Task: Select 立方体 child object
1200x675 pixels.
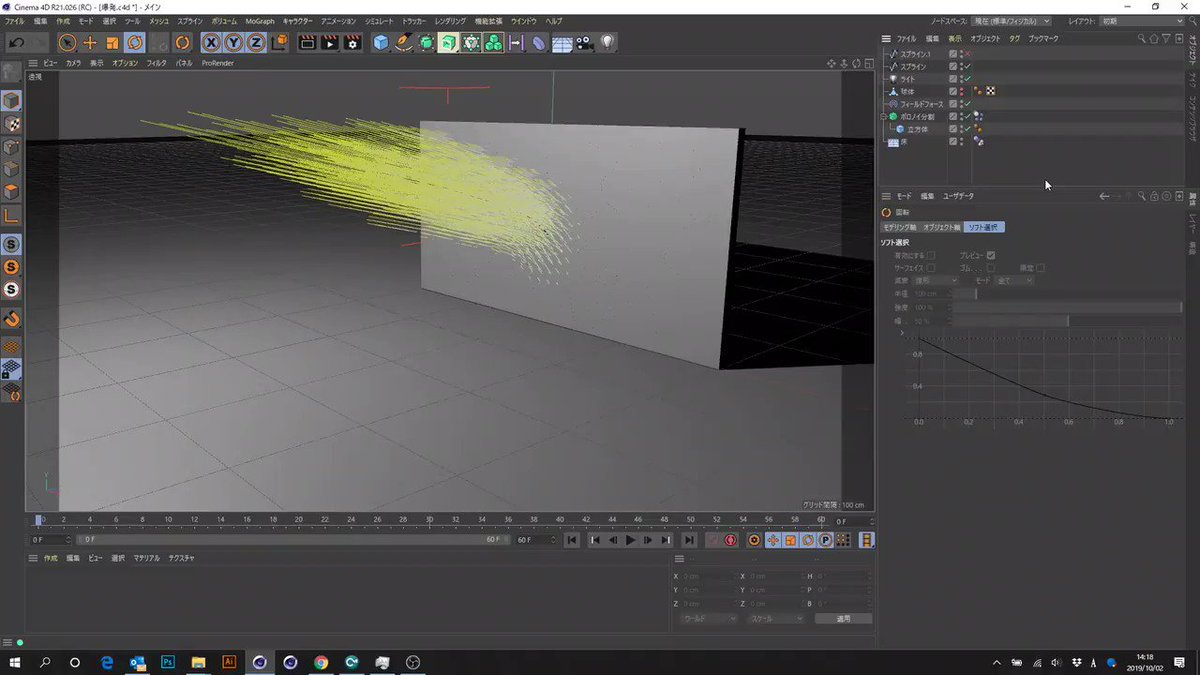Action: pos(917,129)
